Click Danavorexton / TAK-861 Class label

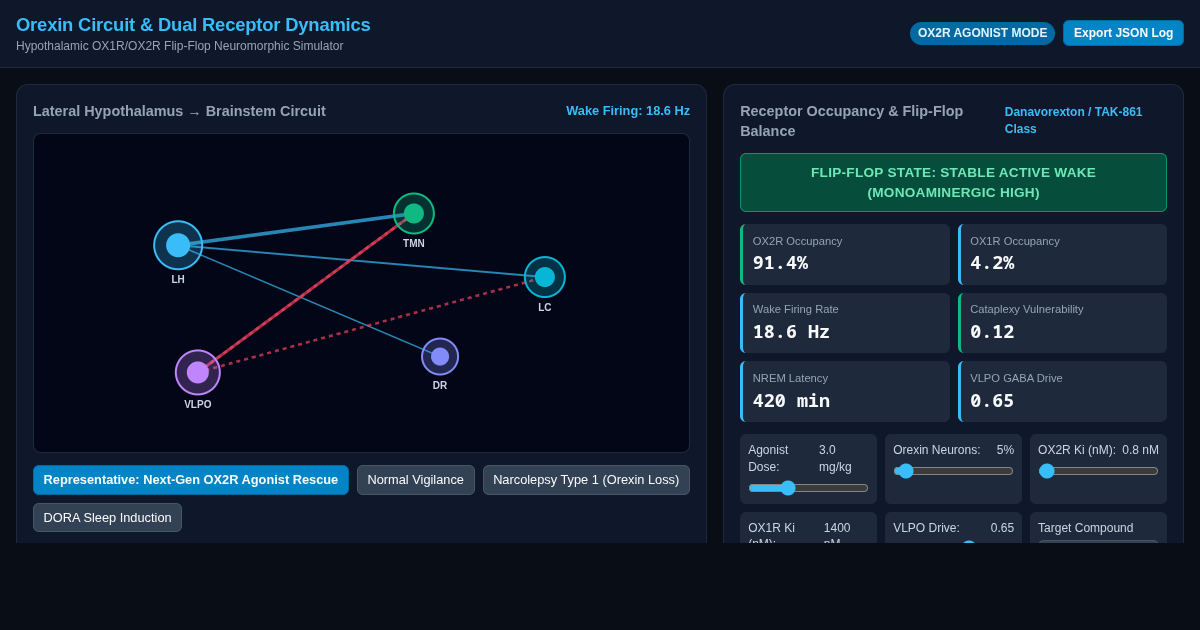pos(1073,120)
